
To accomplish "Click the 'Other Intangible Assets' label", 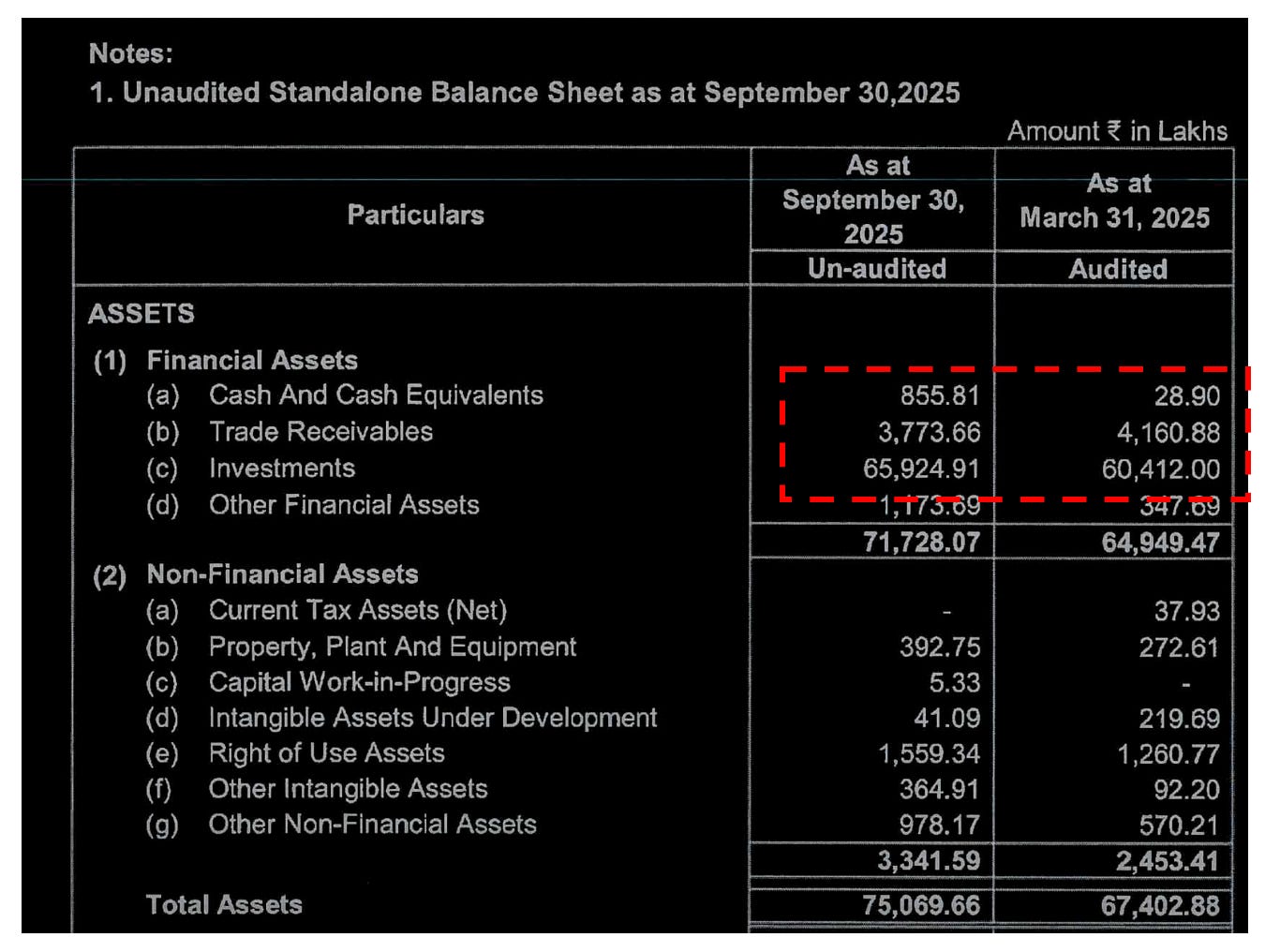I will [x=349, y=789].
